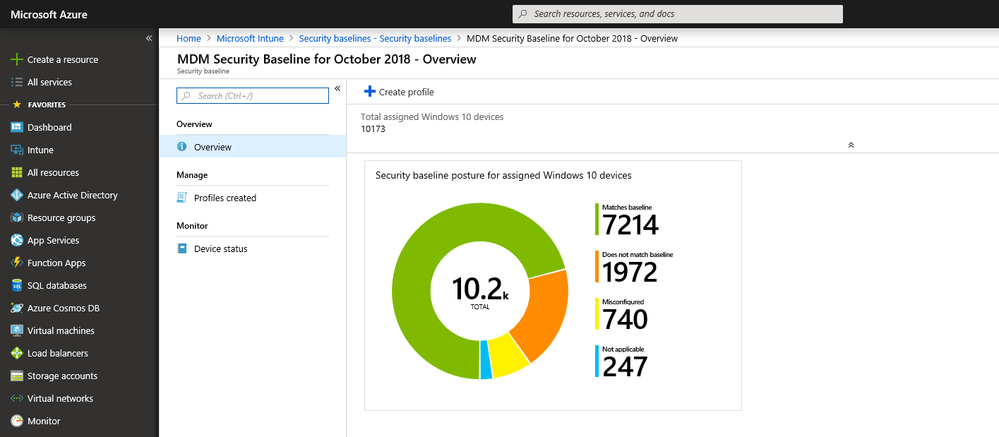This screenshot has width=999, height=437.
Task: Click the 10173 total assigned devices value
Action: tap(373, 129)
